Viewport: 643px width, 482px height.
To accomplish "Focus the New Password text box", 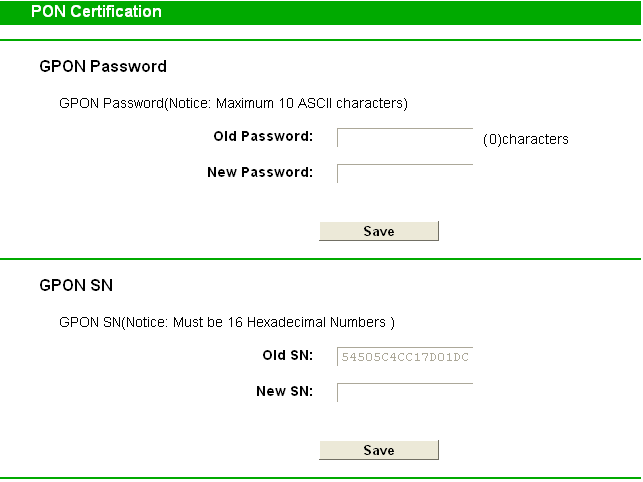I will pyautogui.click(x=404, y=173).
